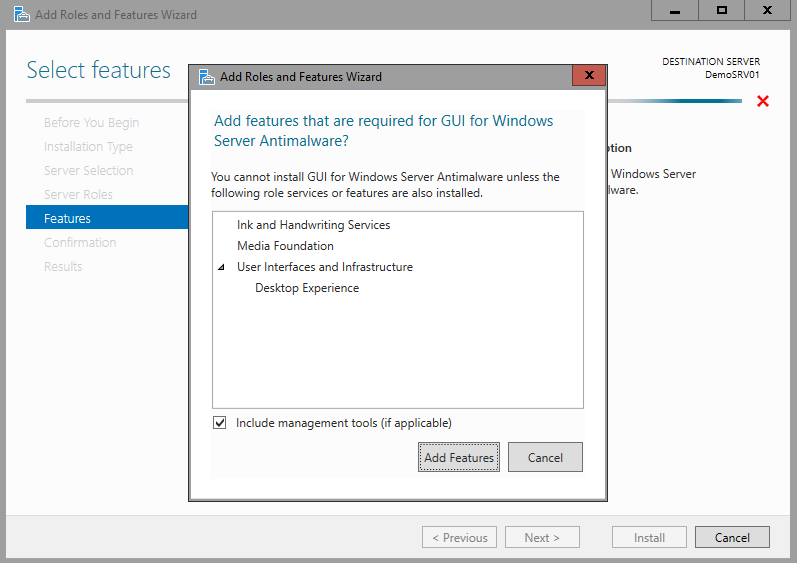Click the Add Features button

click(x=458, y=457)
